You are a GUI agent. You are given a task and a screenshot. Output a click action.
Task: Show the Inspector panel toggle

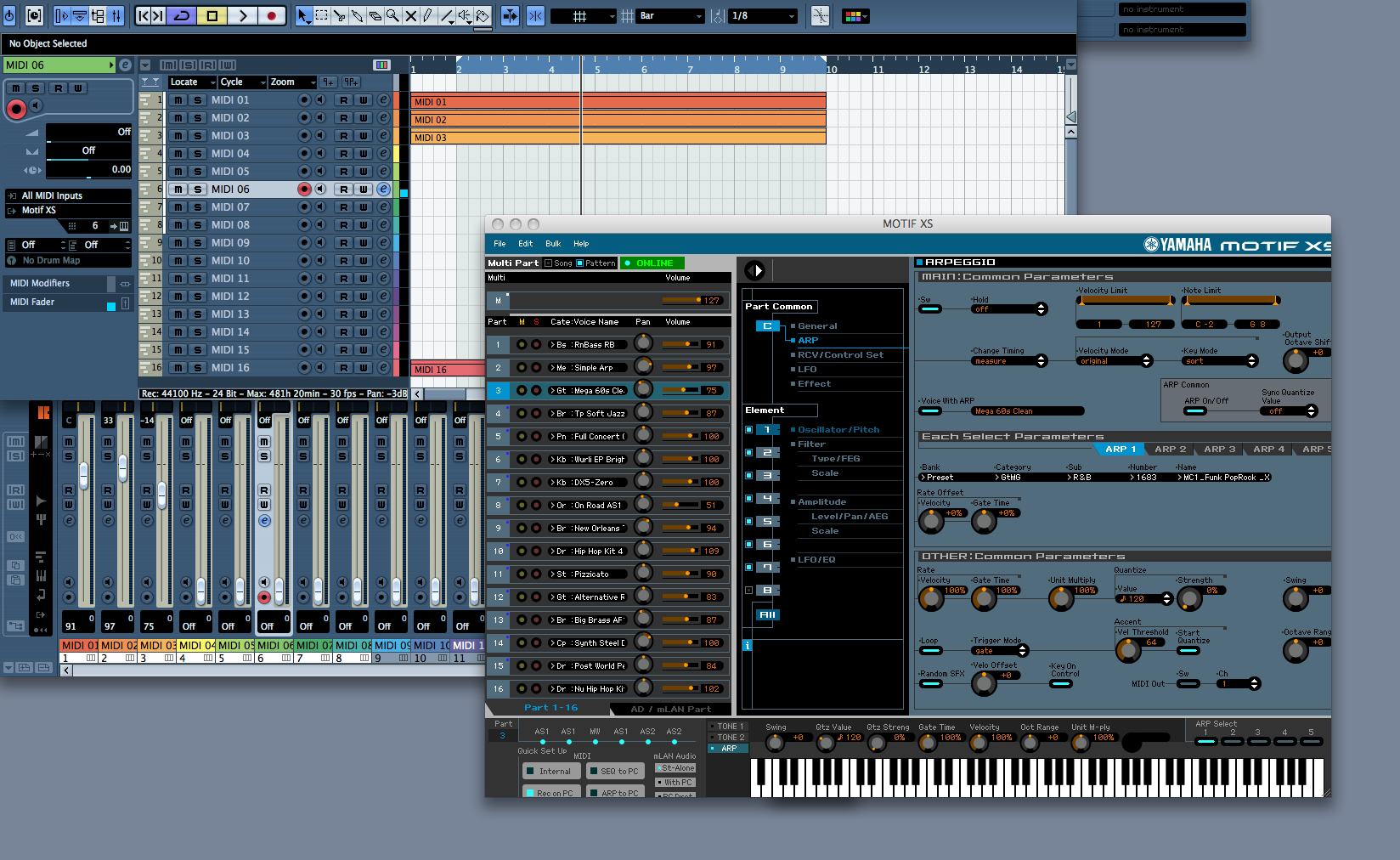61,15
